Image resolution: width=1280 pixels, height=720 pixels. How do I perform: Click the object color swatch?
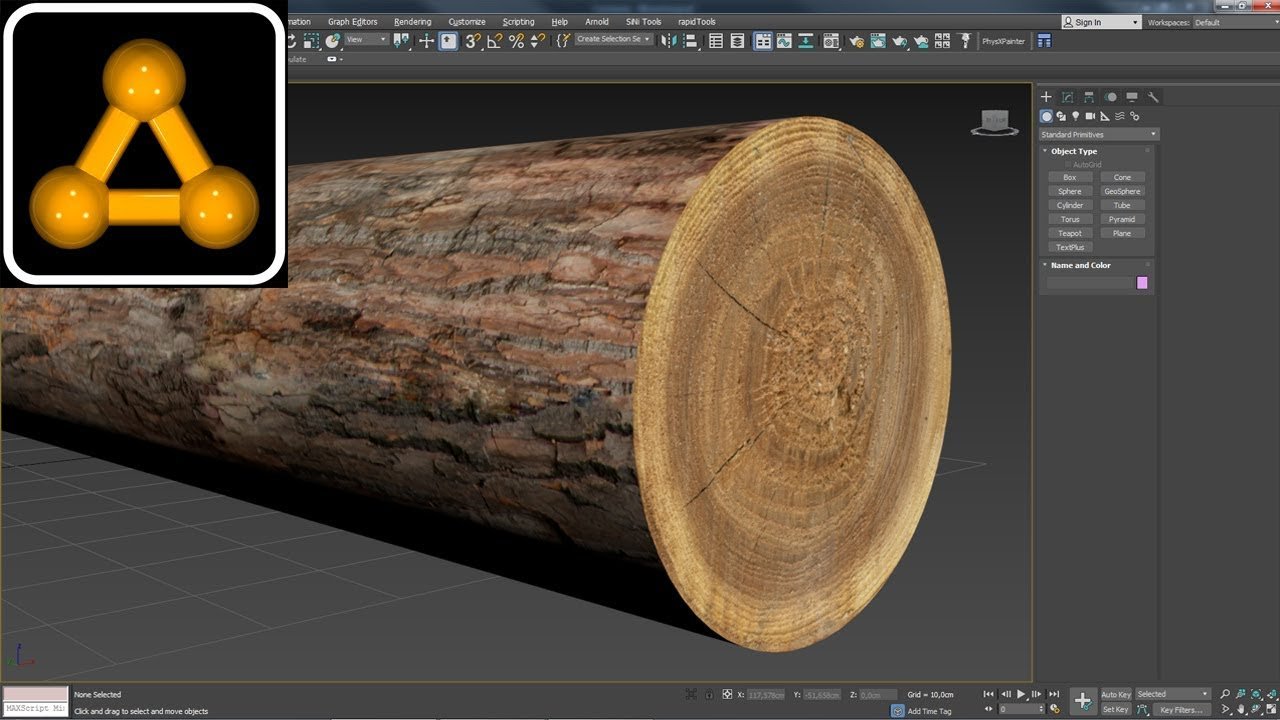pos(1142,283)
